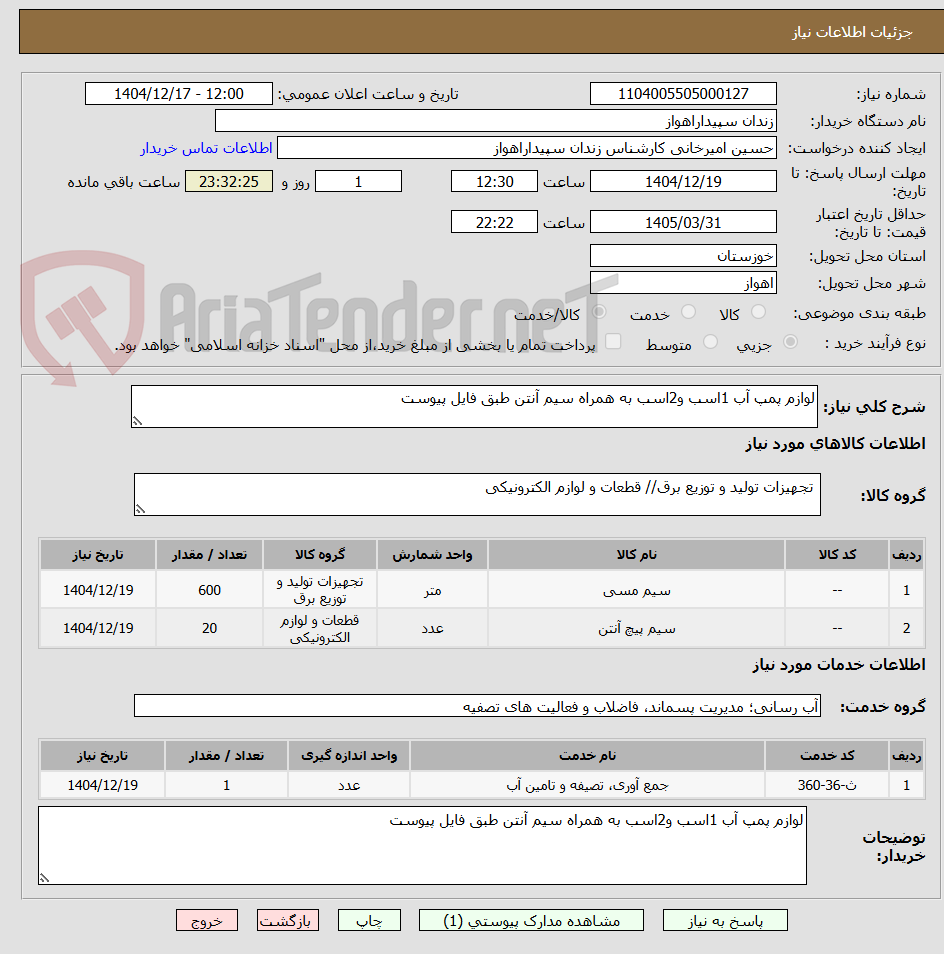The height and width of the screenshot is (954, 944).
Task: Click the resize grip of the توضیحات خریدار text area
Action: click(x=44, y=878)
